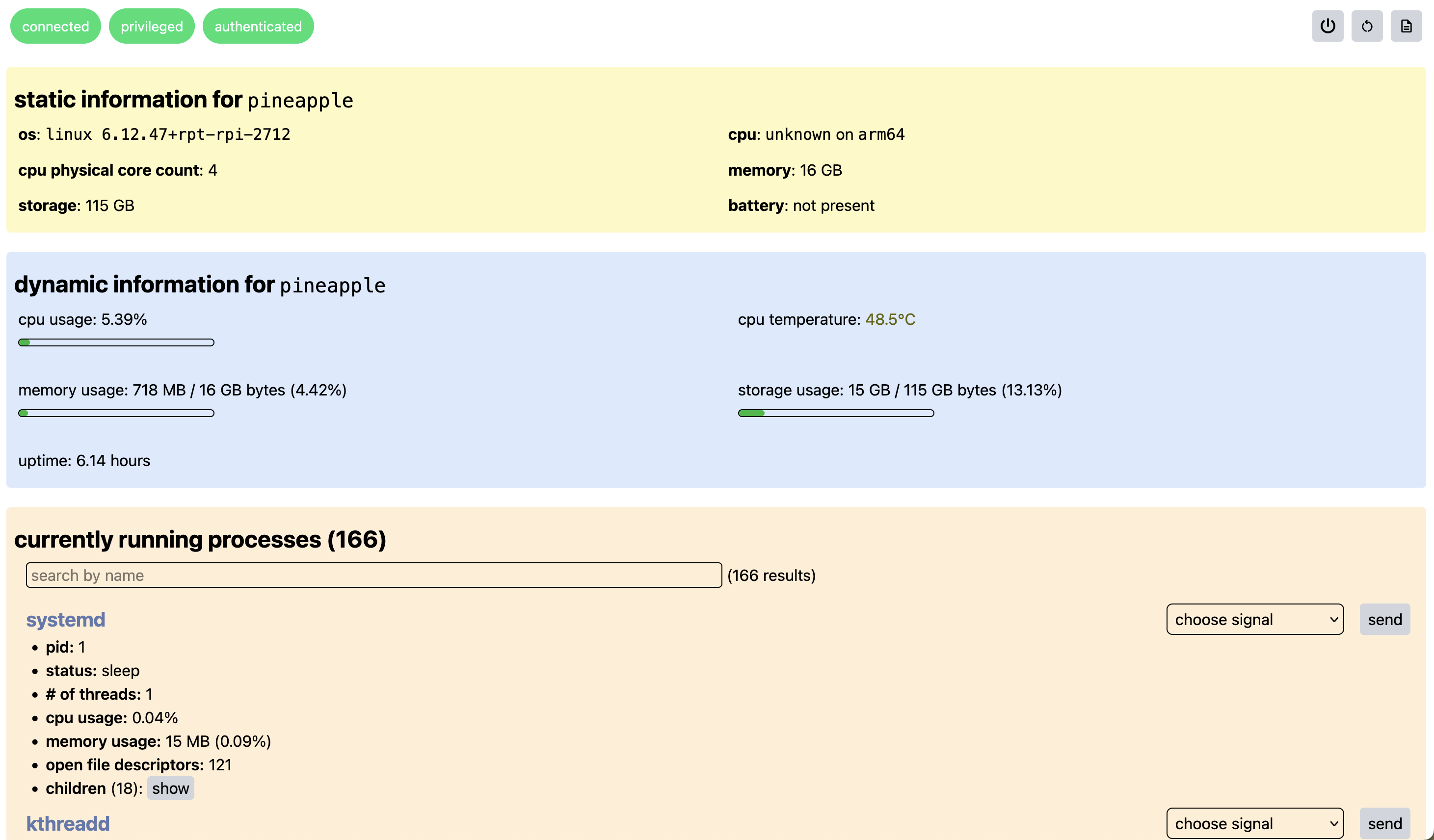Open the logs document icon button
This screenshot has width=1434, height=840.
(x=1406, y=26)
